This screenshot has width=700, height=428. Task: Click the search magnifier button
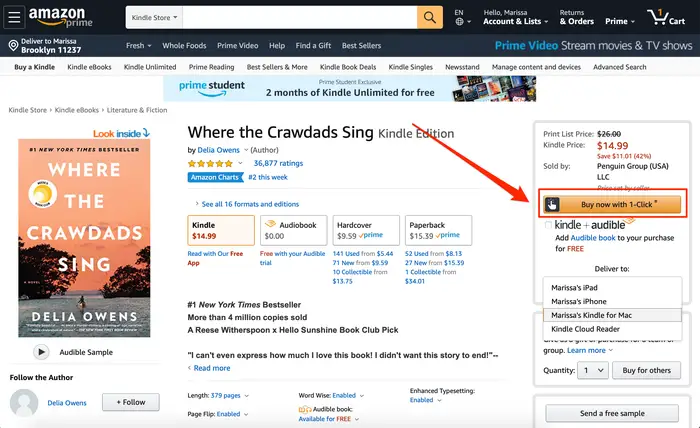429,17
